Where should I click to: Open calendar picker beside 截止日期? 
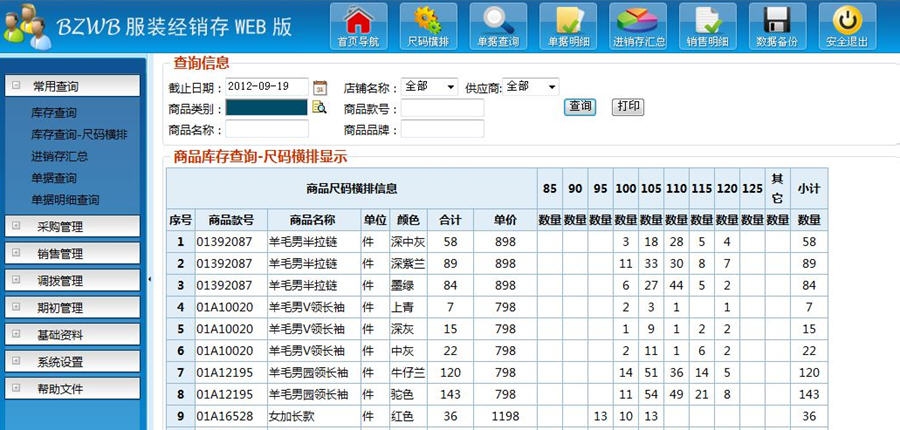(x=320, y=88)
